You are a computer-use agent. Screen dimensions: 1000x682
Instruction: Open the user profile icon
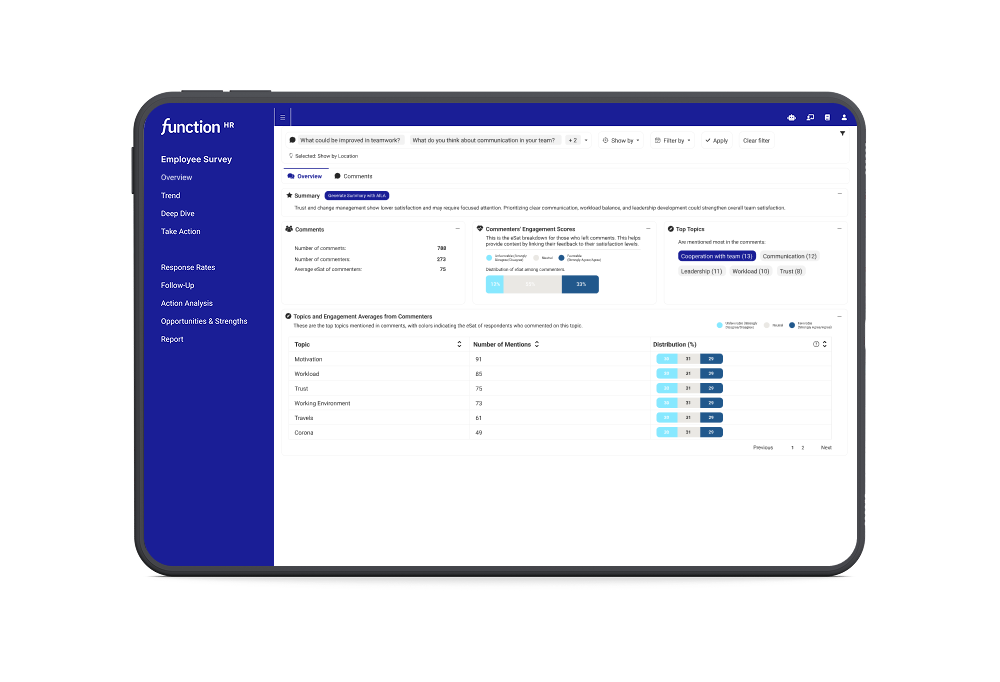pos(844,117)
